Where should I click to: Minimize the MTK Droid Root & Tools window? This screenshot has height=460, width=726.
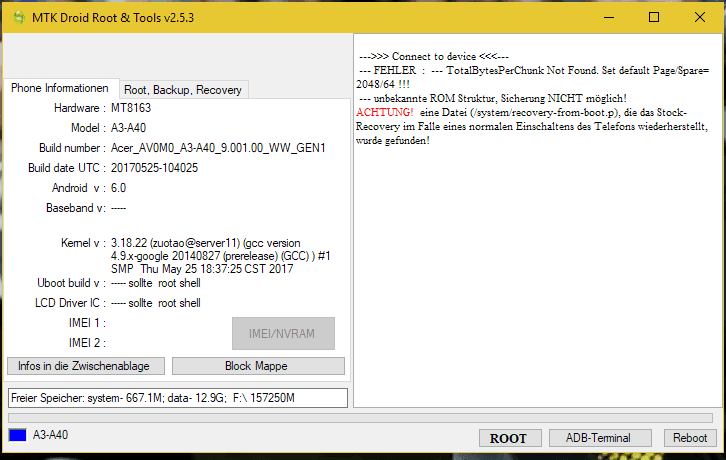coord(609,18)
